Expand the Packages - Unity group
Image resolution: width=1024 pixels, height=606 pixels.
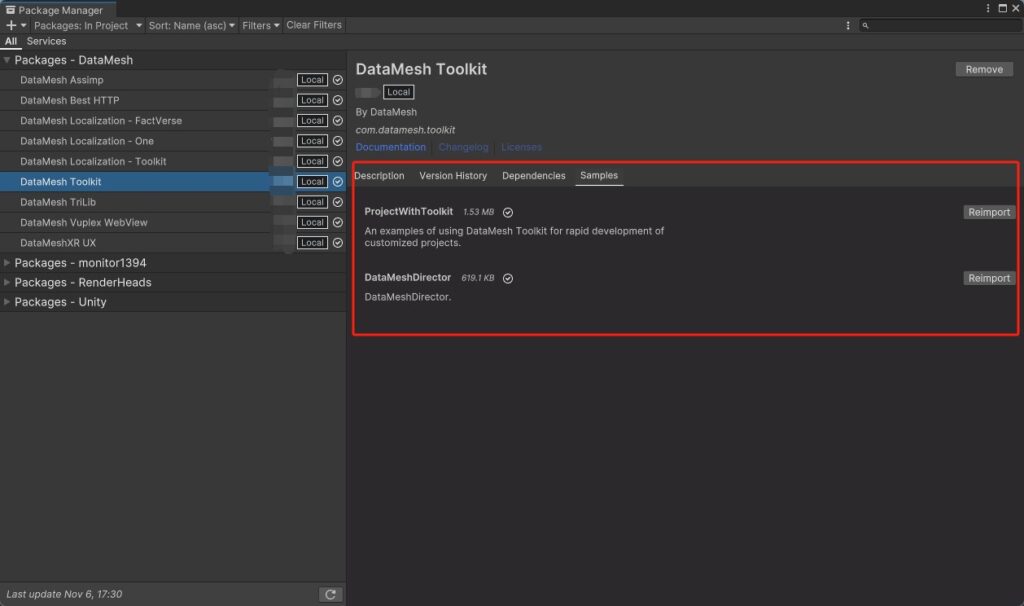pos(8,302)
